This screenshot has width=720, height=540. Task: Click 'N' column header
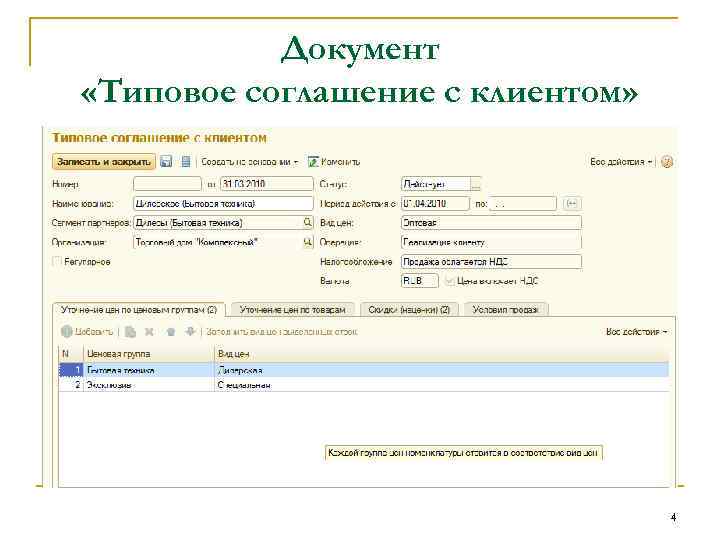coord(71,354)
